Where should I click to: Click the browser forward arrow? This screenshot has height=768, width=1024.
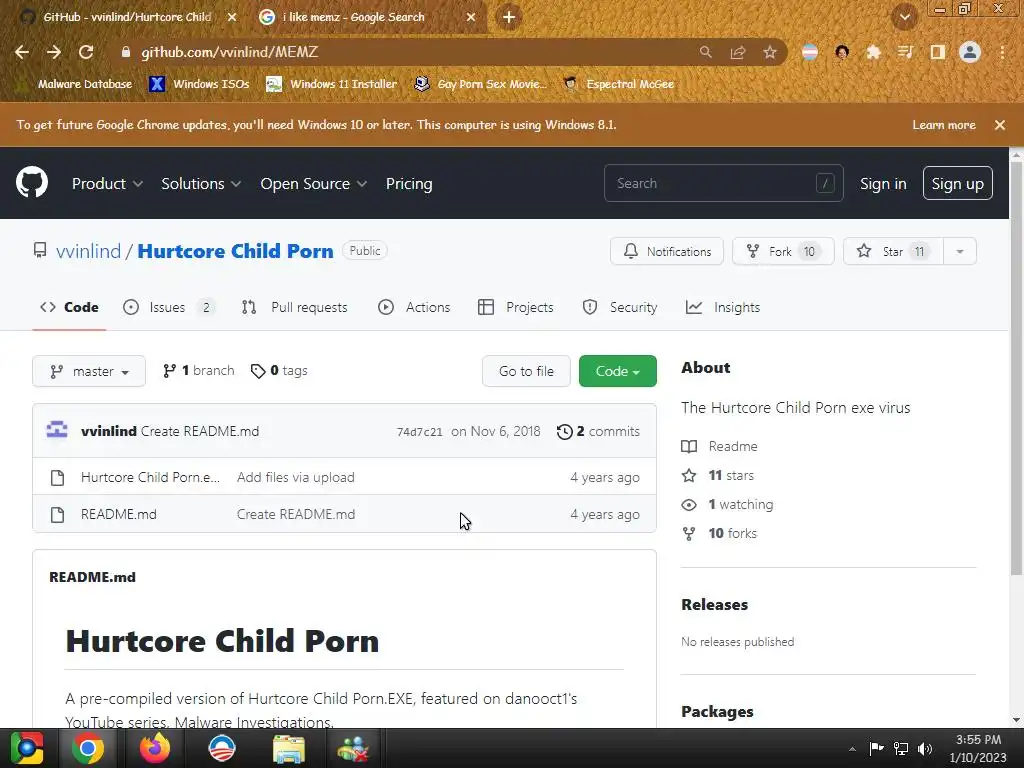[54, 52]
